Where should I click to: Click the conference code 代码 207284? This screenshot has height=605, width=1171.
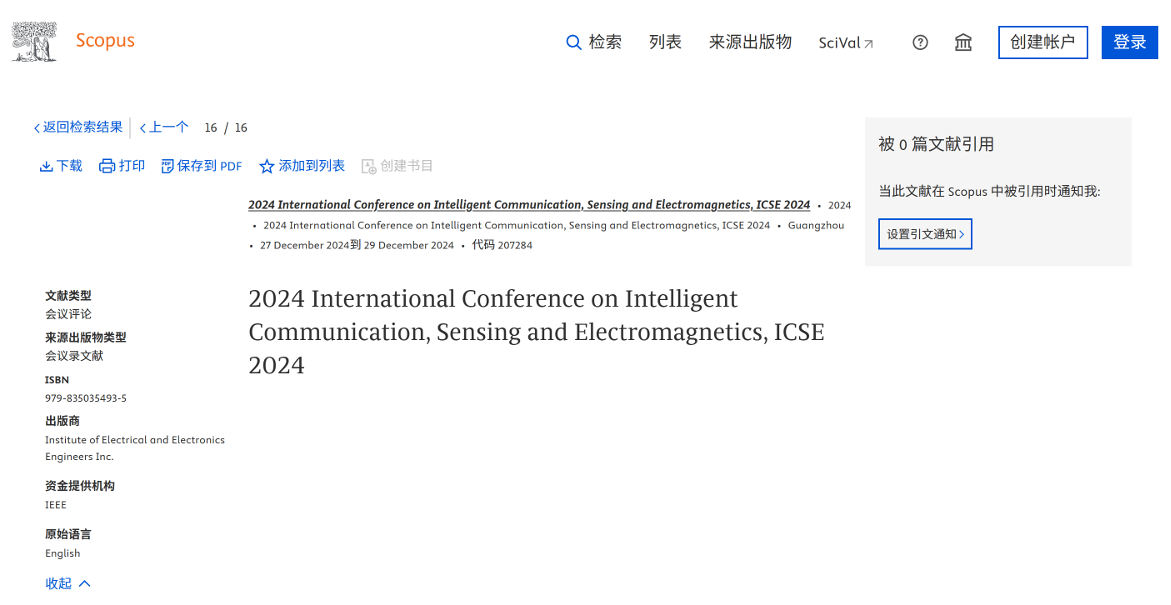(x=502, y=245)
